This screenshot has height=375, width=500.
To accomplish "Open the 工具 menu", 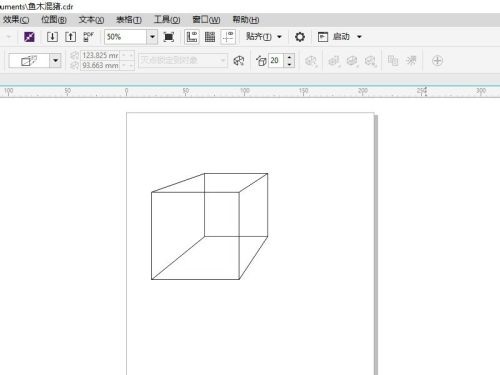I will (167, 20).
